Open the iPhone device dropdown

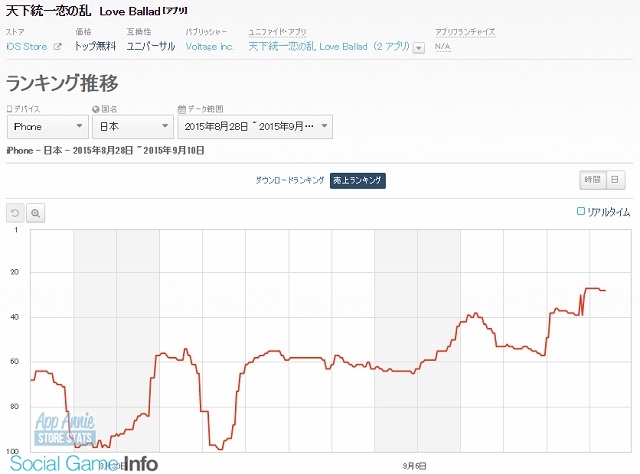coord(48,127)
